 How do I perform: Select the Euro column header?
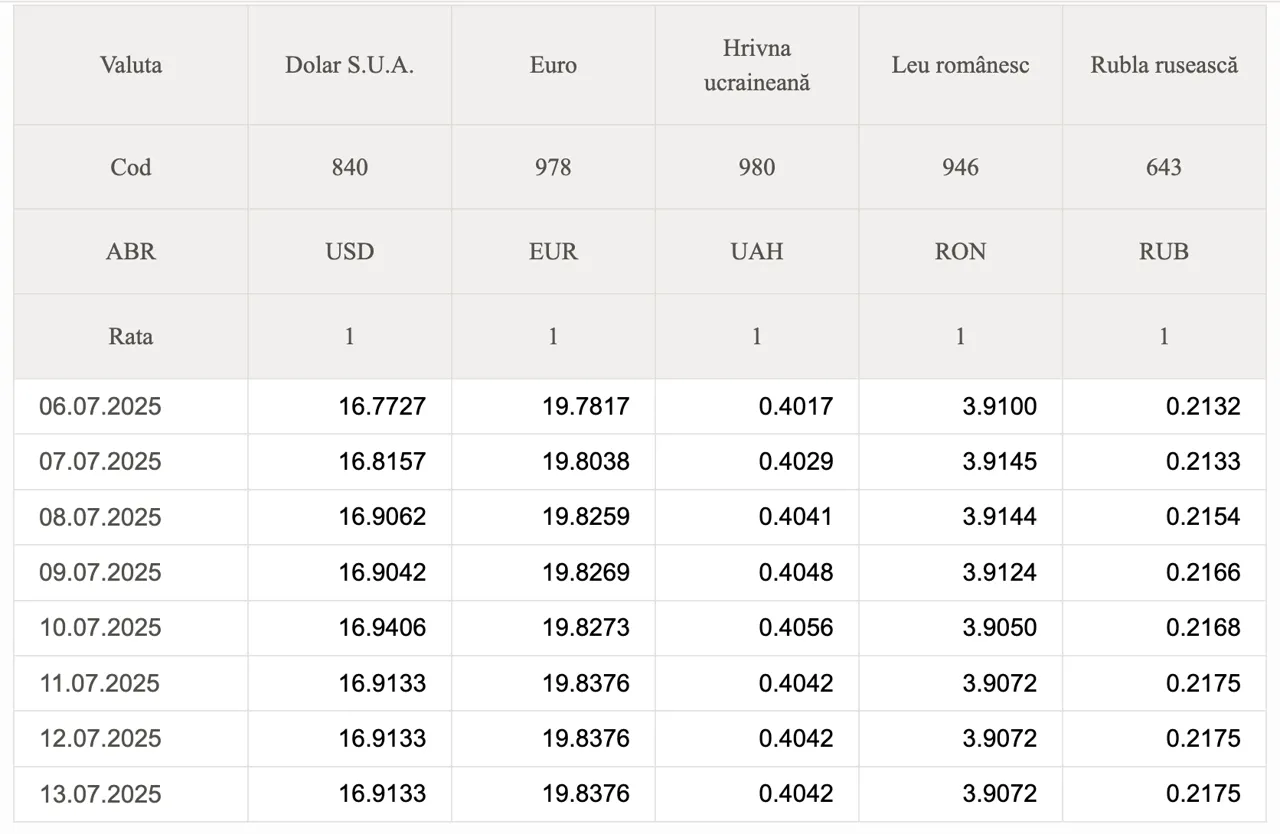pyautogui.click(x=553, y=66)
